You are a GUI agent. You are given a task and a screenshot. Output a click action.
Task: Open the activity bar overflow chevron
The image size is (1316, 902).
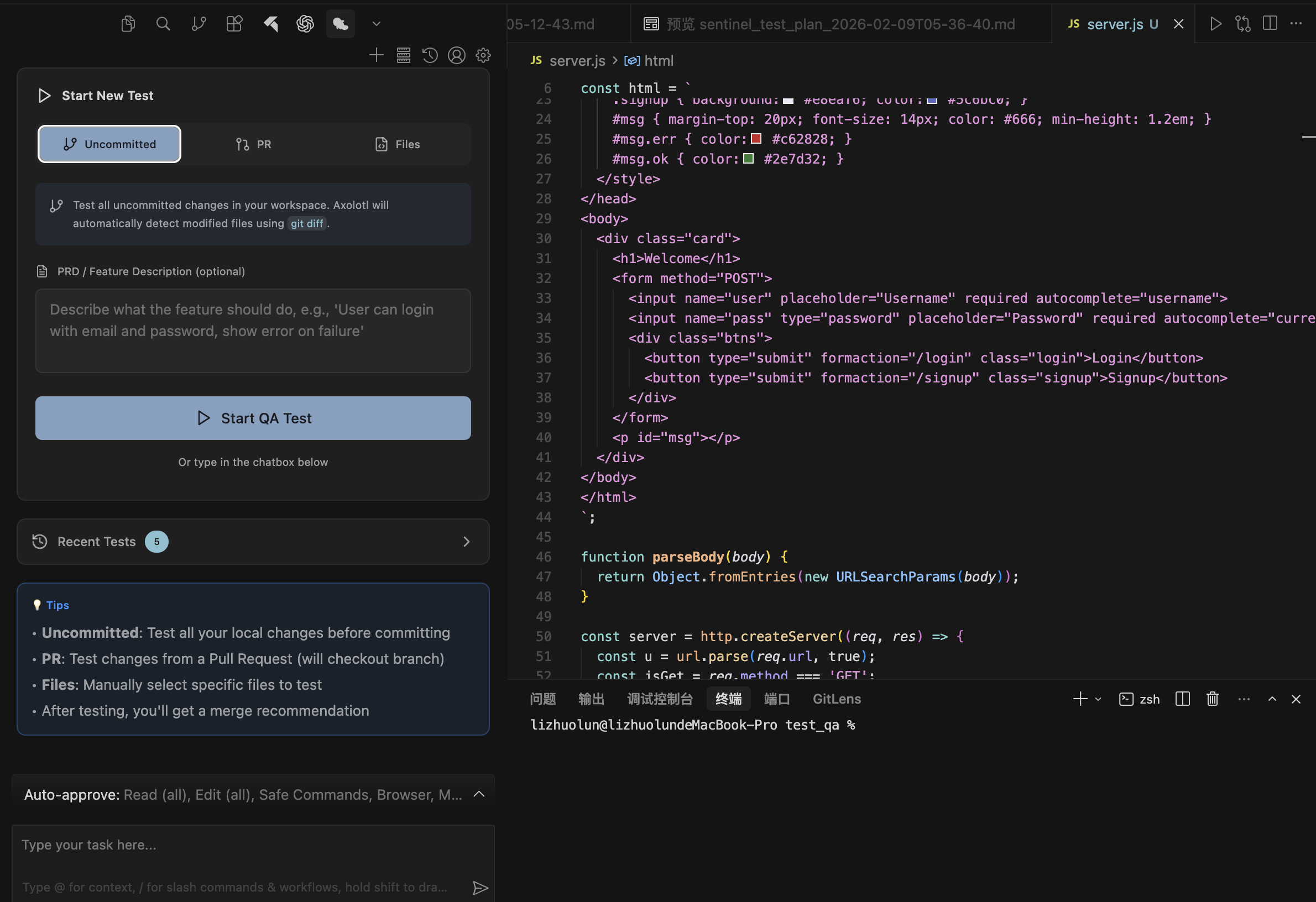(376, 24)
